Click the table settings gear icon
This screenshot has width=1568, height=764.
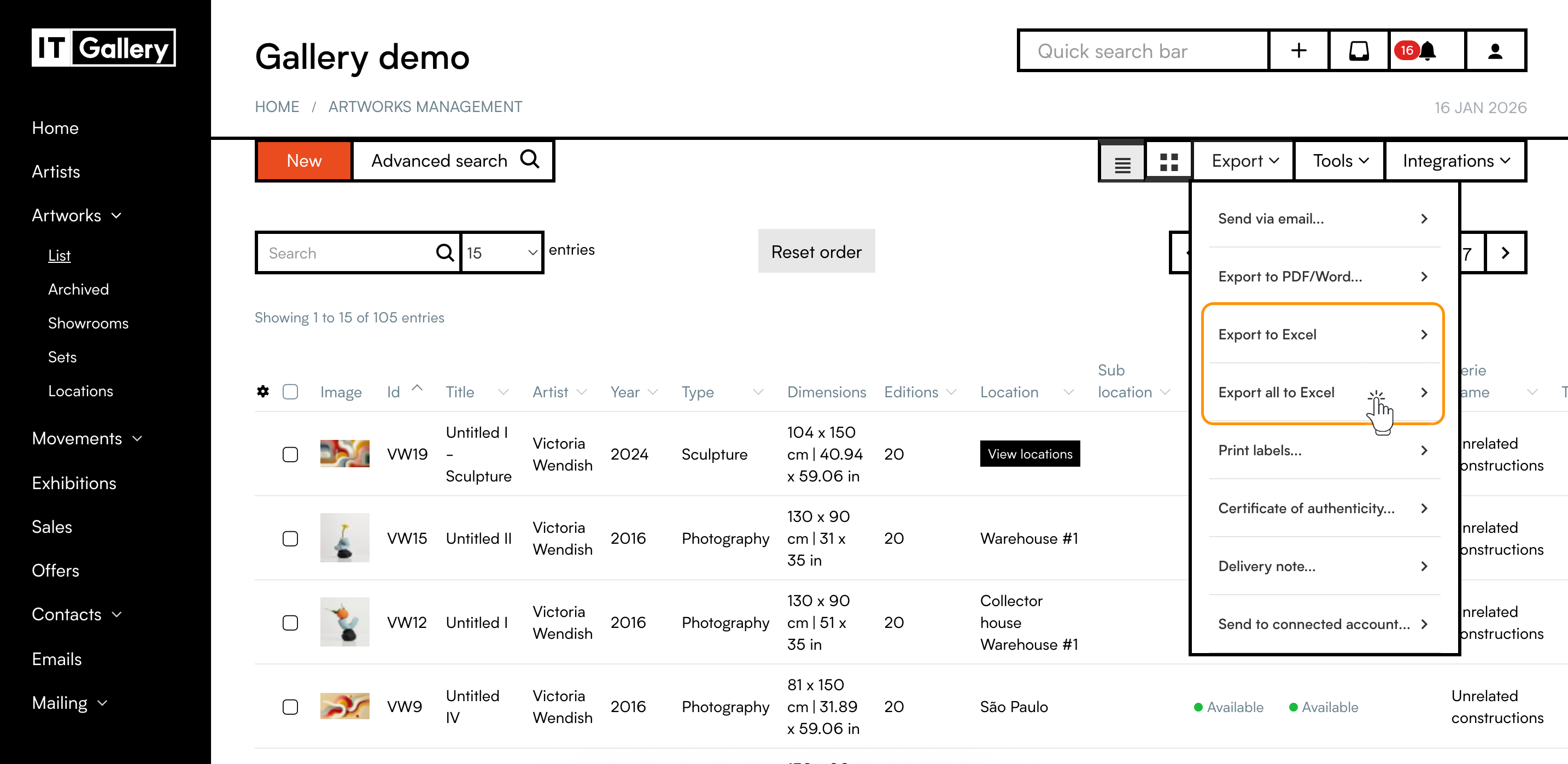tap(263, 392)
